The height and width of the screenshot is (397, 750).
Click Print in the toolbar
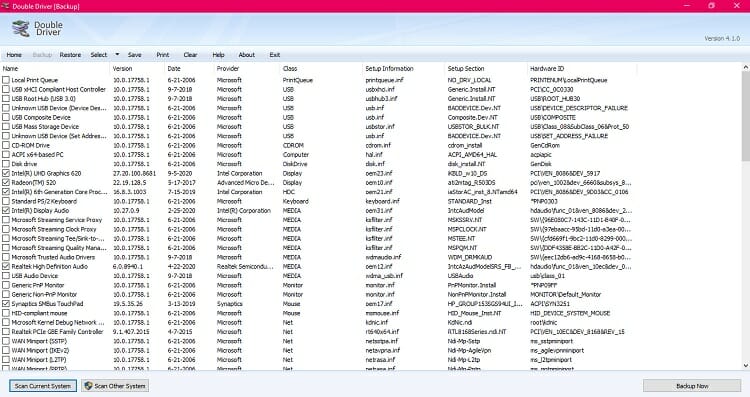point(163,55)
